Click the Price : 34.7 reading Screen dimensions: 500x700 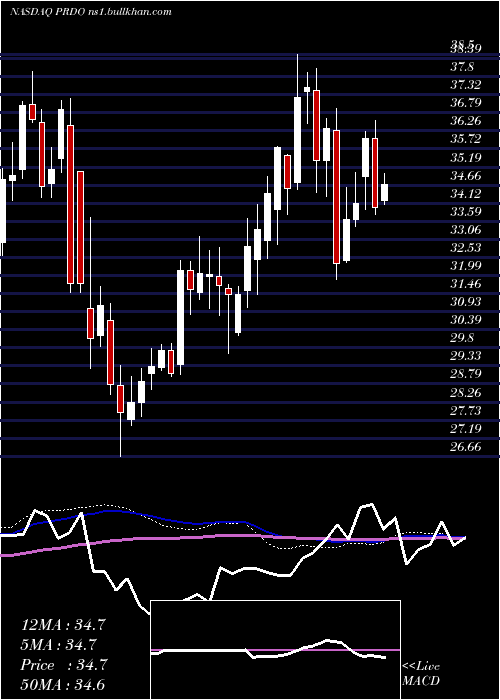coord(63,665)
